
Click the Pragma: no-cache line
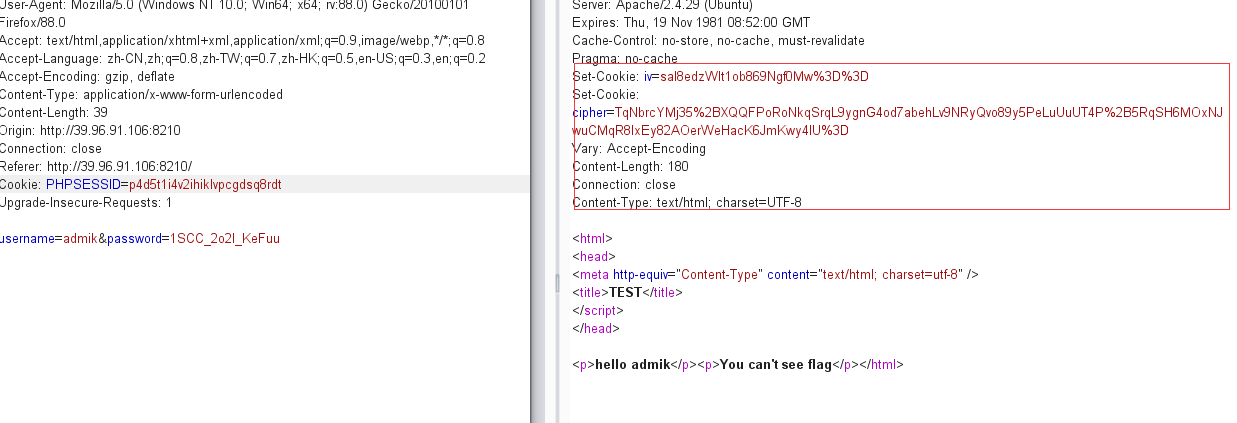click(x=625, y=59)
